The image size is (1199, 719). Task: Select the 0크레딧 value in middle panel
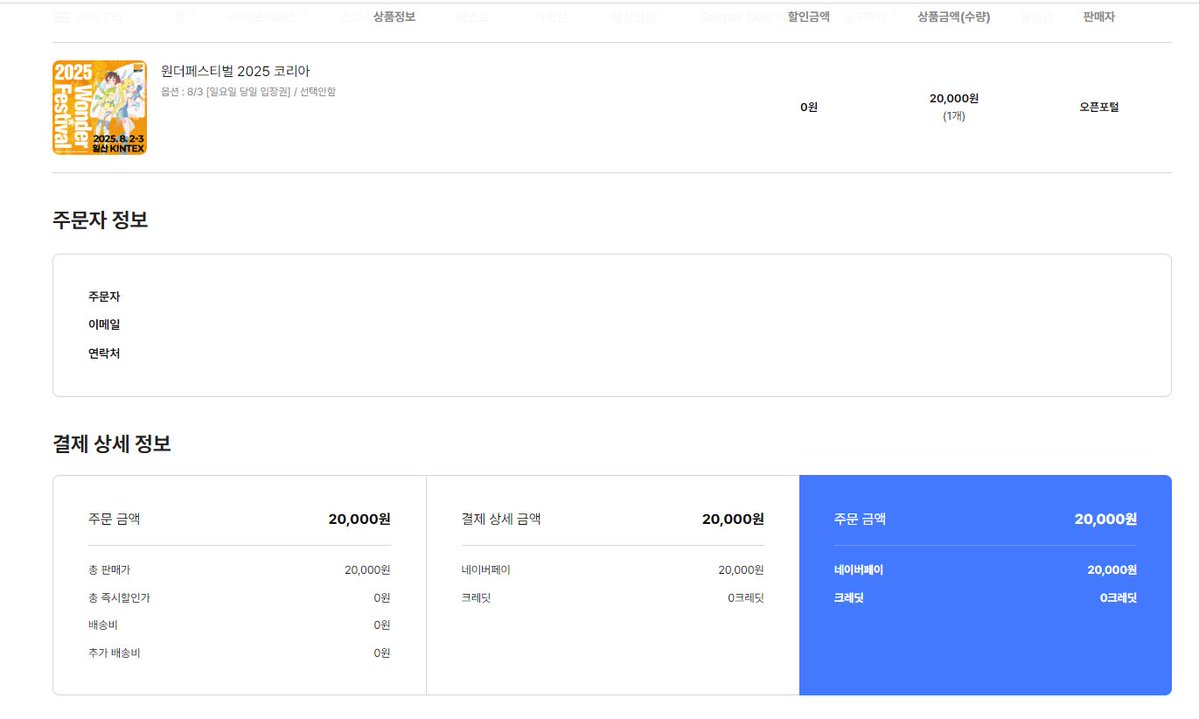click(746, 598)
